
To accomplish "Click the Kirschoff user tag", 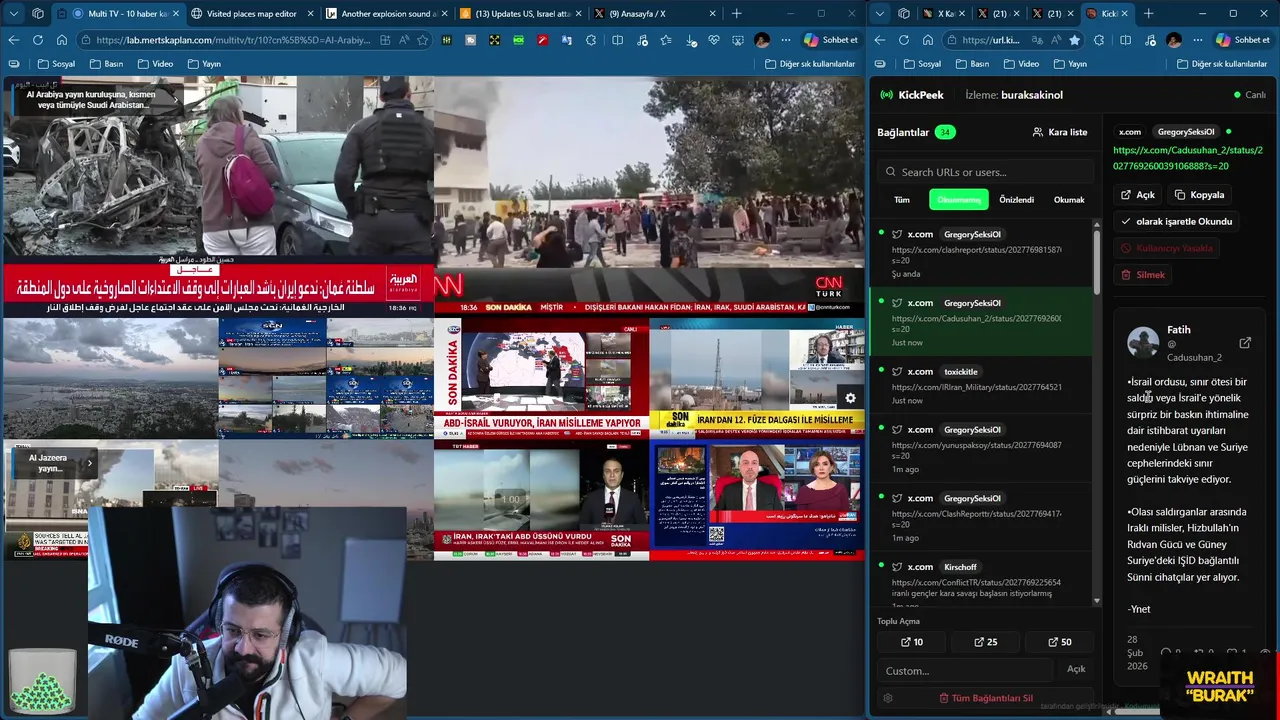I will [960, 567].
